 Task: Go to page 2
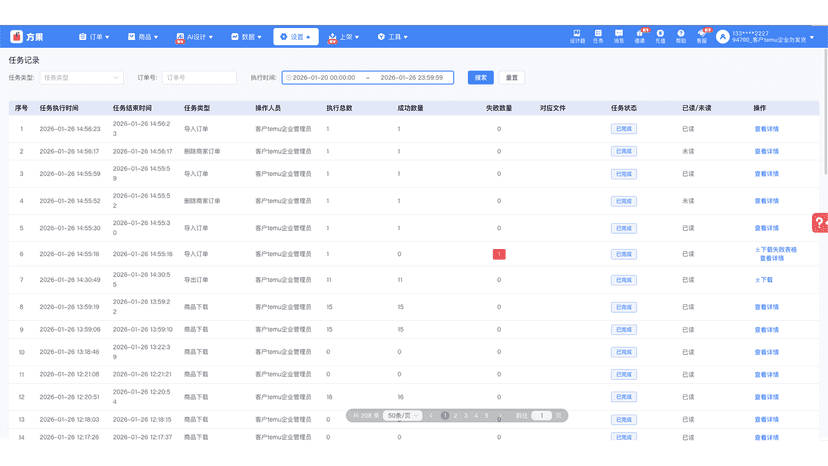455,416
